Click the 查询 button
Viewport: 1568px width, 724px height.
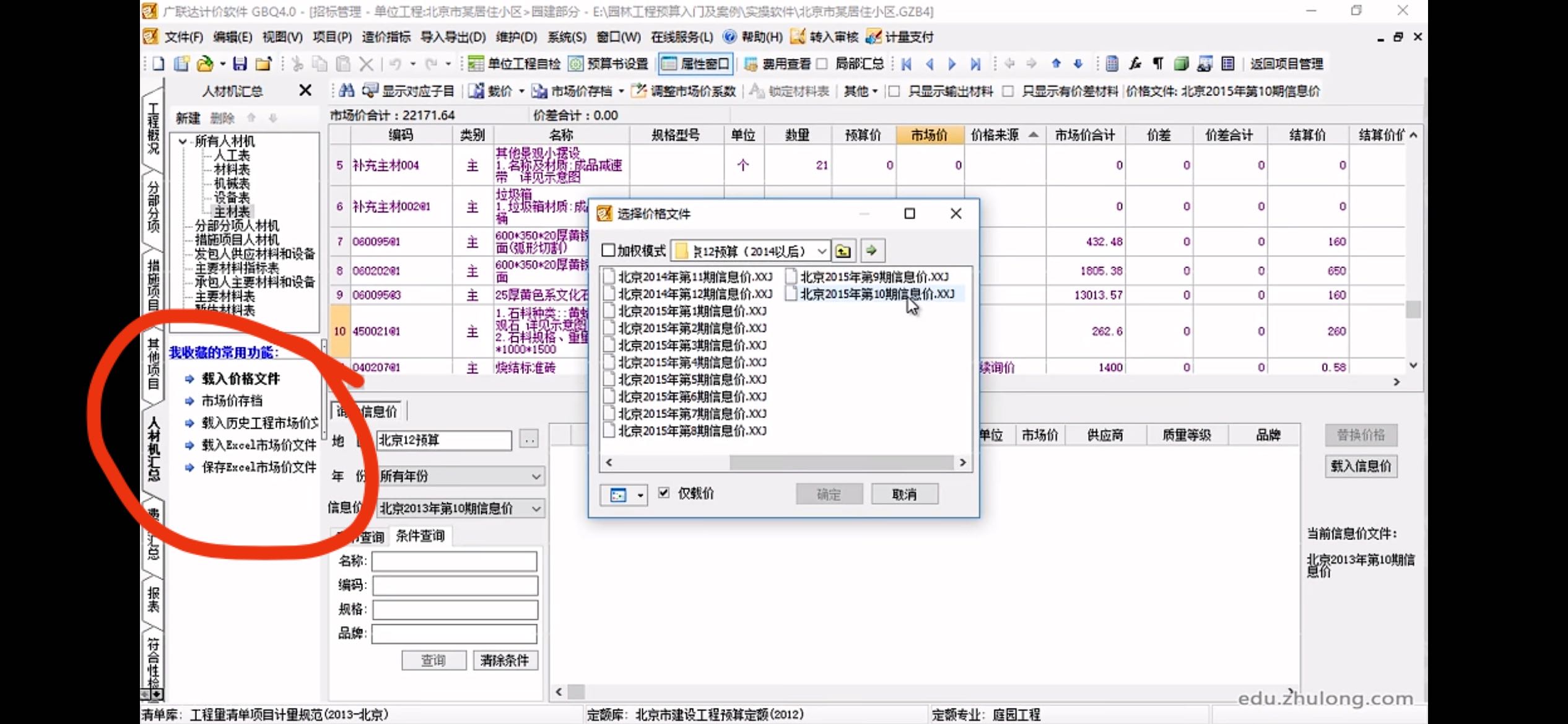pyautogui.click(x=433, y=660)
